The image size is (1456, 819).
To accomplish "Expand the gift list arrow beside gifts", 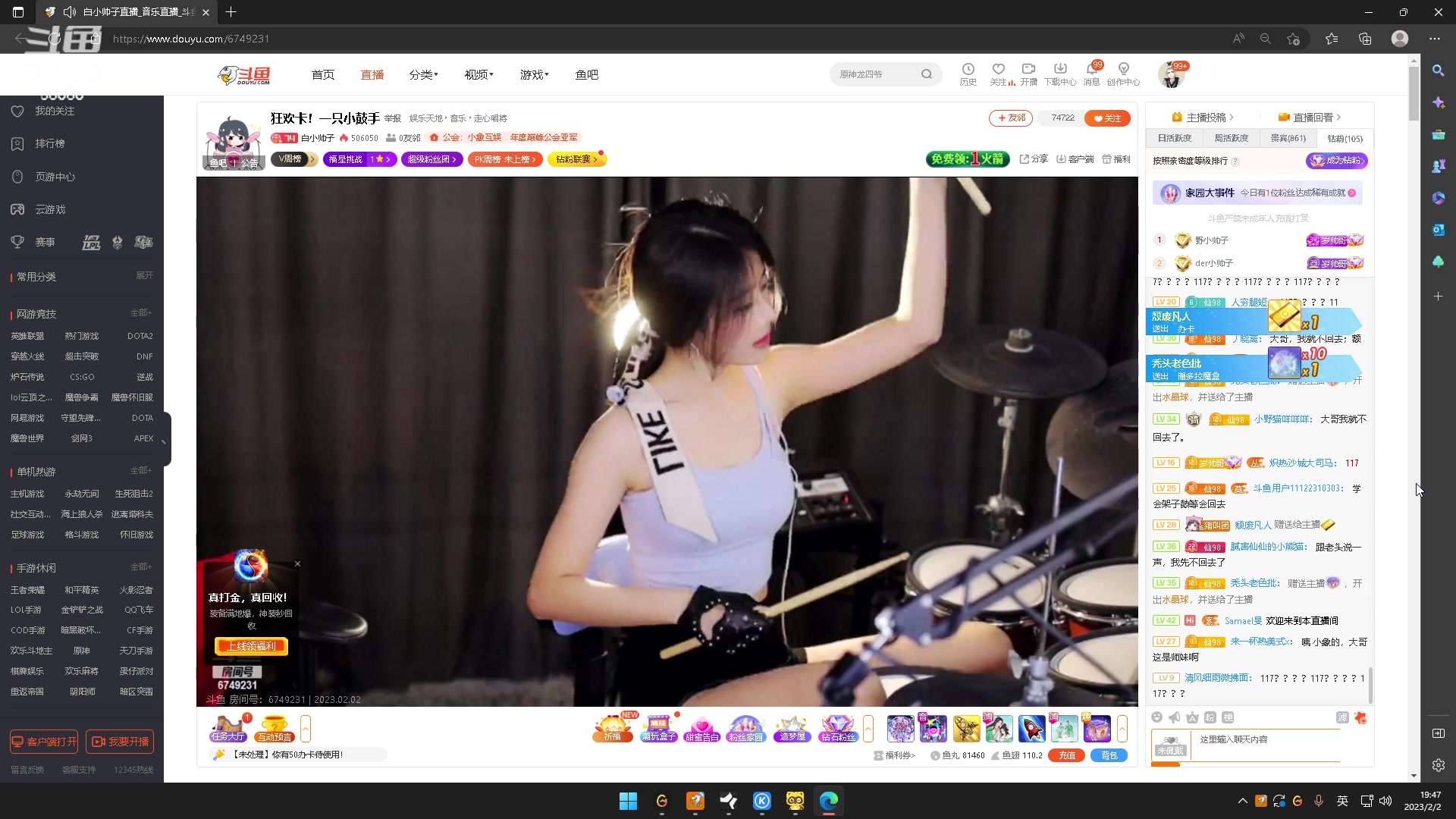I will click(x=1122, y=729).
